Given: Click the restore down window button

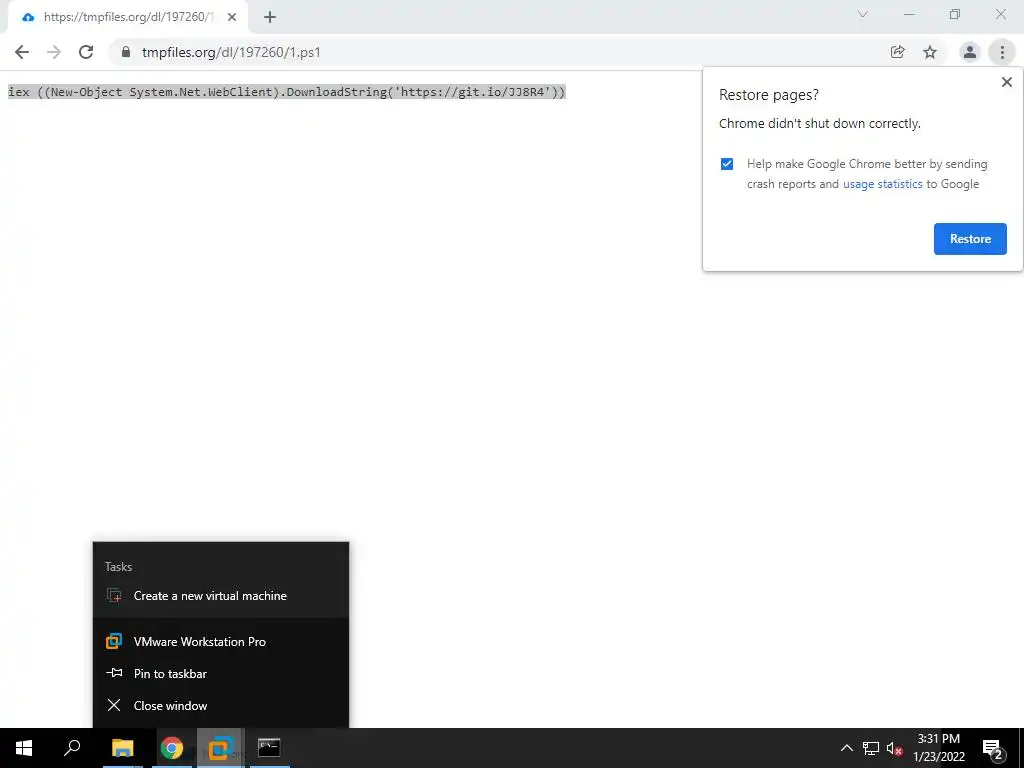Looking at the screenshot, I should (x=955, y=14).
